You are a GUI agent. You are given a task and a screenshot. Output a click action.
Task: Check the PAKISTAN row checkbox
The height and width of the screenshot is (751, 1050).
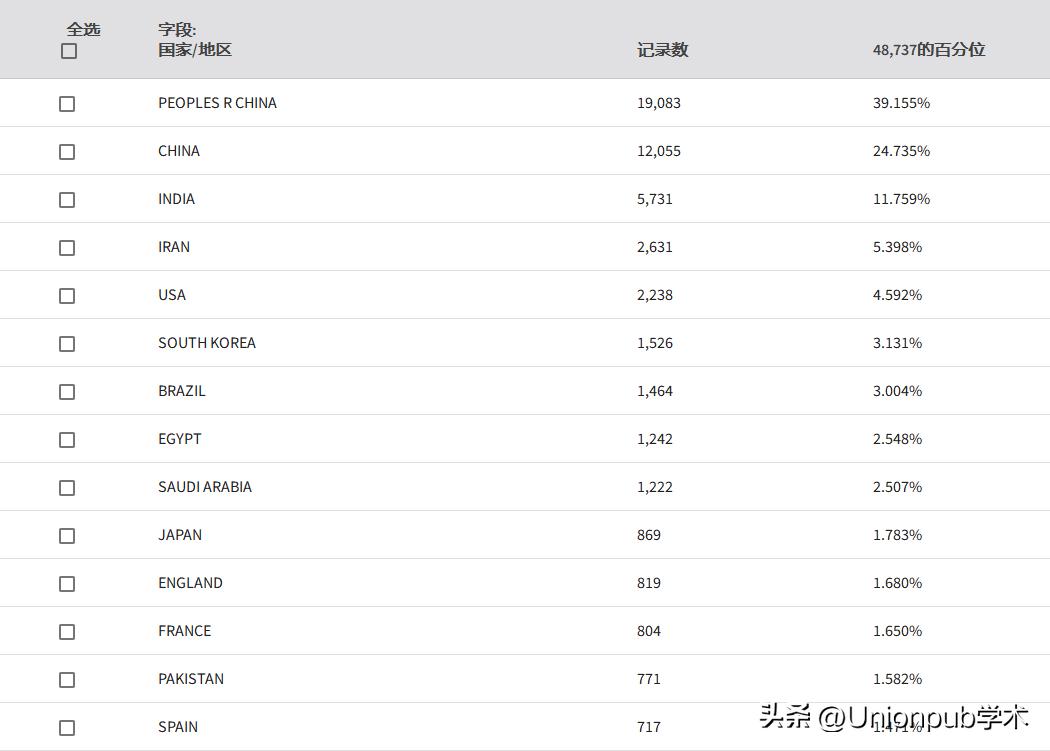(x=67, y=680)
